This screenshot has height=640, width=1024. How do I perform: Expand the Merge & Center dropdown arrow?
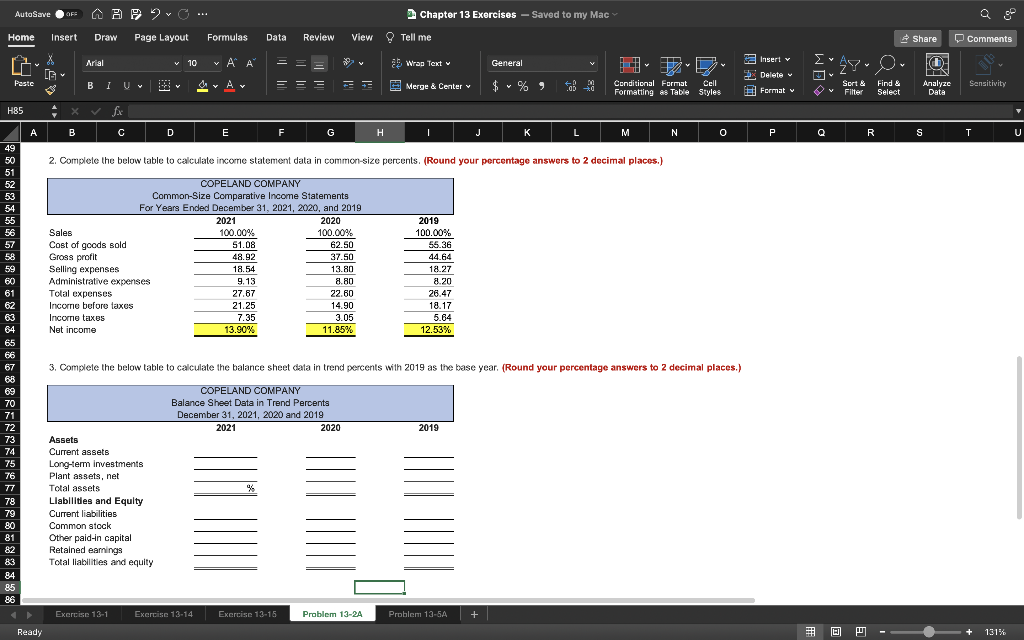[468, 86]
